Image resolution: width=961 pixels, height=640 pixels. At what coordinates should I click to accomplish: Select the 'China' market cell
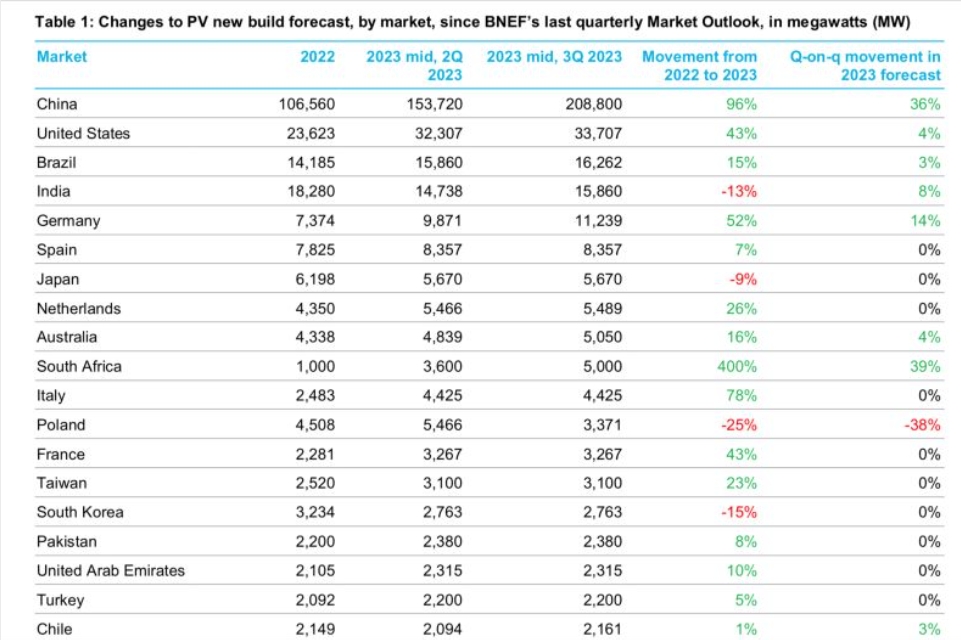click(x=57, y=104)
